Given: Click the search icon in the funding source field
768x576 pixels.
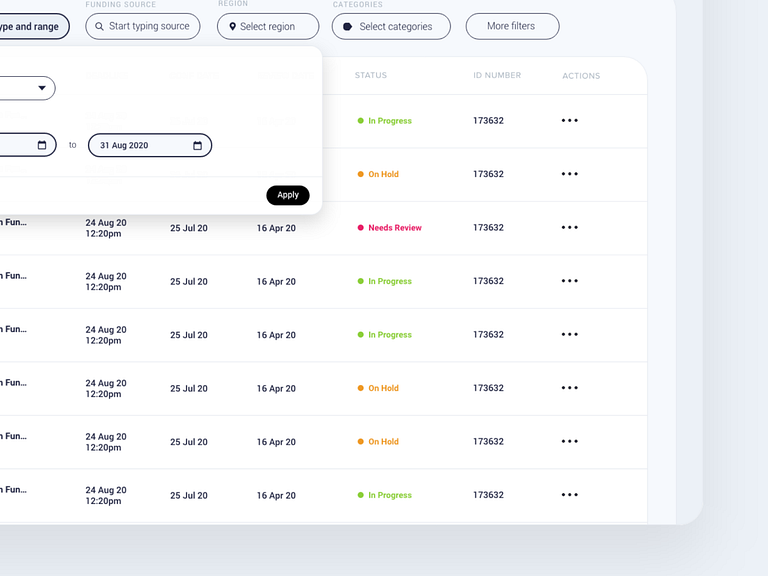Looking at the screenshot, I should tap(99, 26).
